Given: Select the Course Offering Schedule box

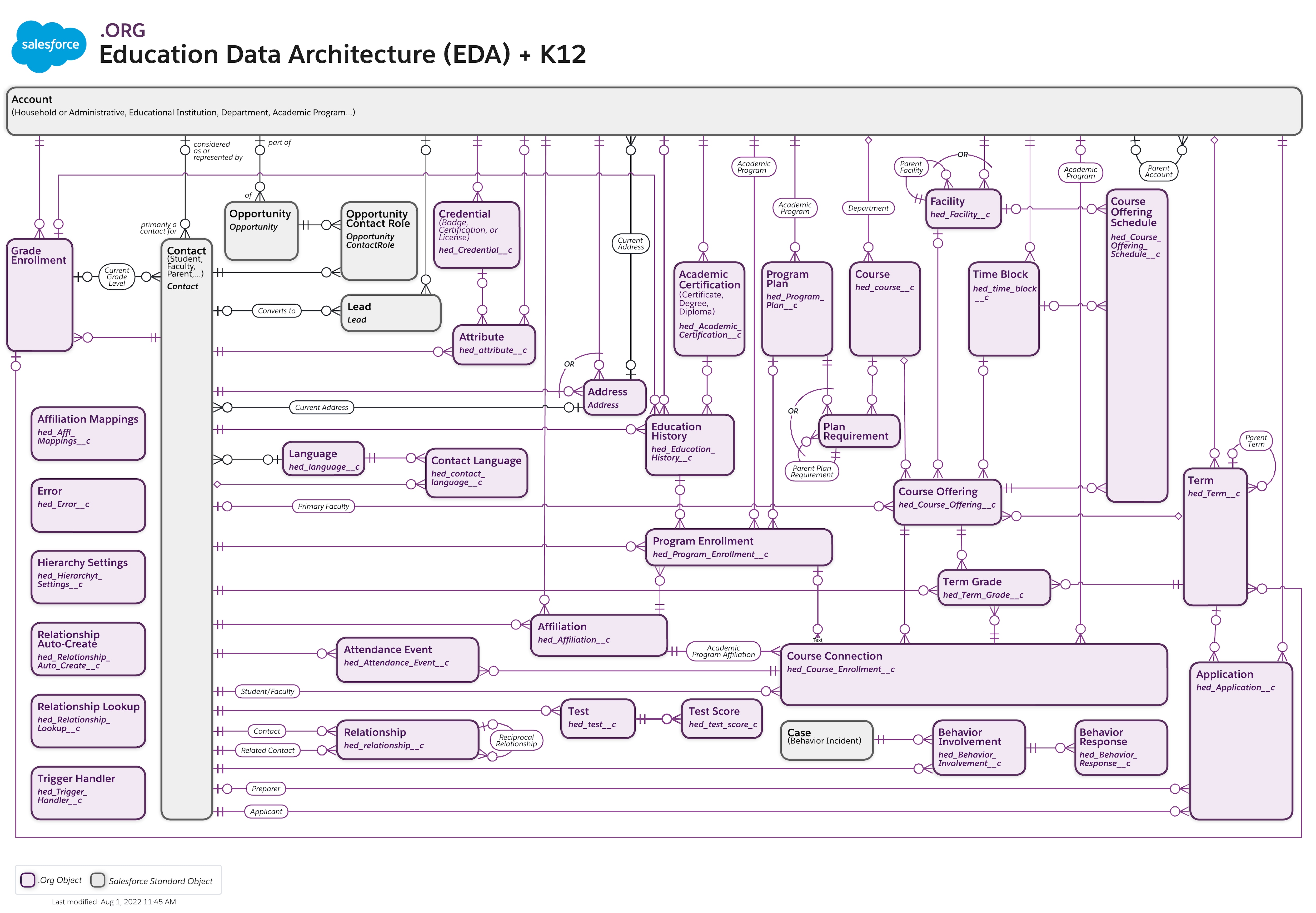Looking at the screenshot, I should click(x=1137, y=345).
